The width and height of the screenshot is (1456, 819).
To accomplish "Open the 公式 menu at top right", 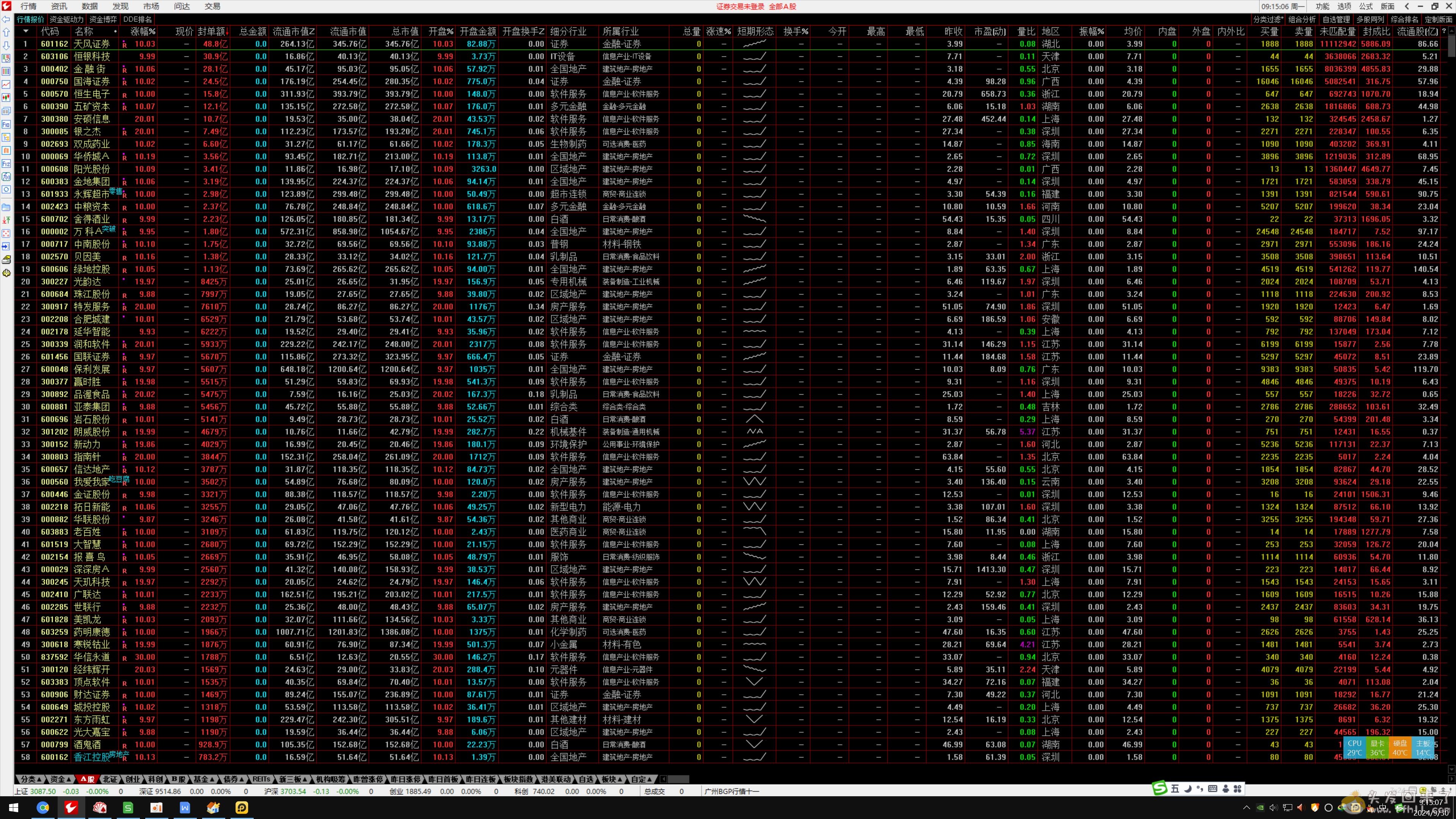I will pyautogui.click(x=1365, y=6).
